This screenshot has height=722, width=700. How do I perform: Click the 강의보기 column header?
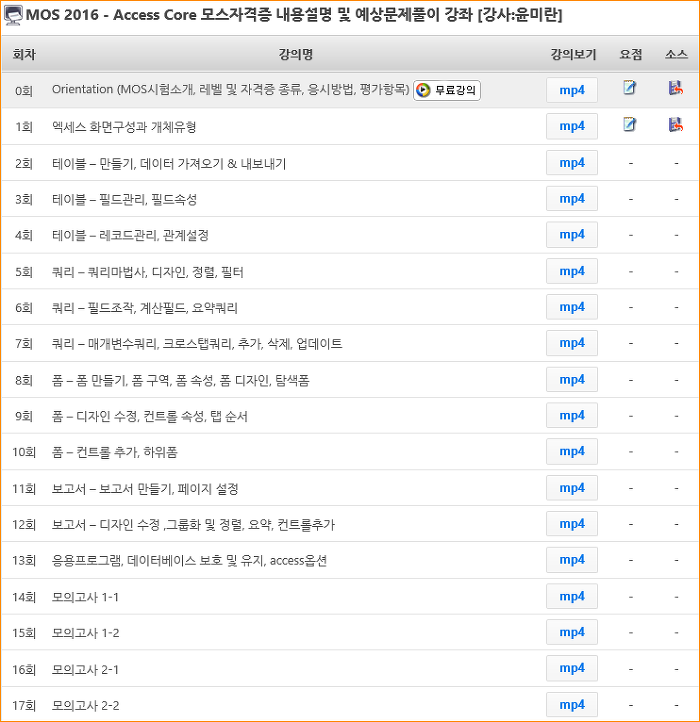(x=573, y=54)
